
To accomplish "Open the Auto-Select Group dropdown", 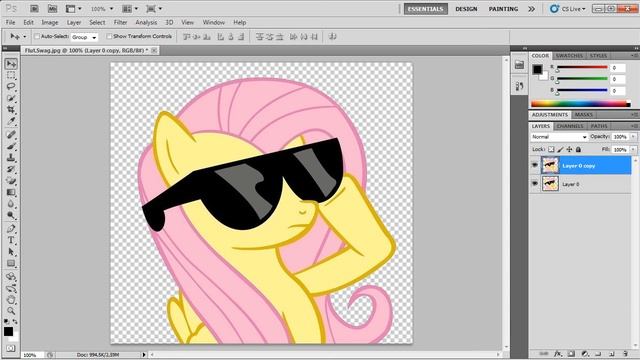I will pos(84,37).
